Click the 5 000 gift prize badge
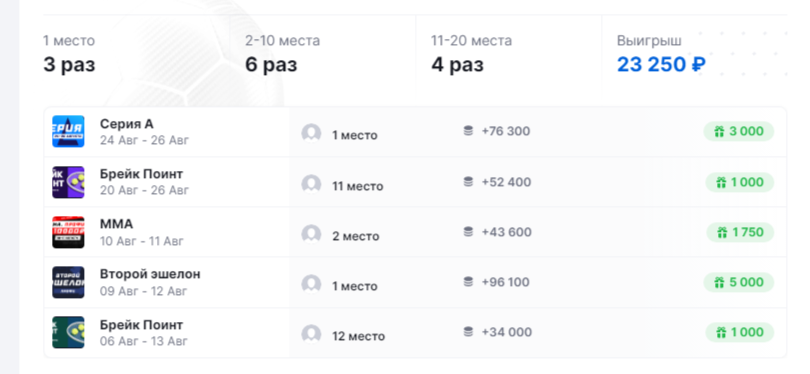Image resolution: width=810 pixels, height=374 pixels. [739, 282]
